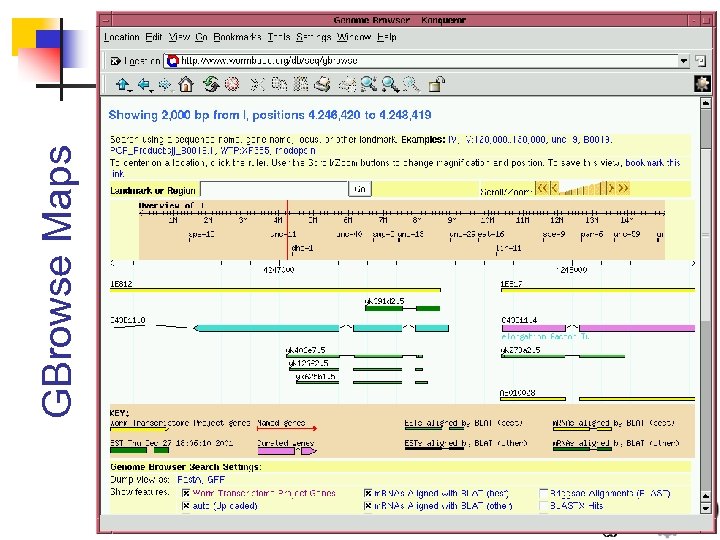Open the Location menu
This screenshot has height=540, width=720.
tap(122, 37)
